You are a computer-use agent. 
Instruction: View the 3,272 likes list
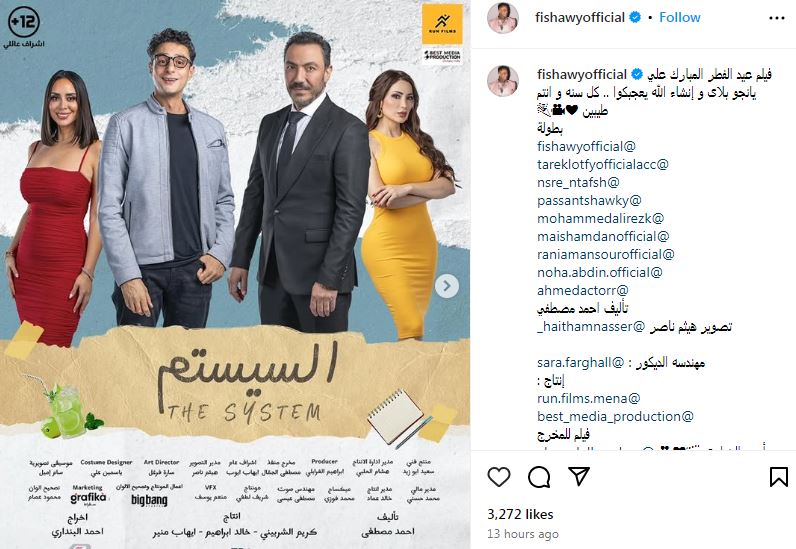point(520,514)
